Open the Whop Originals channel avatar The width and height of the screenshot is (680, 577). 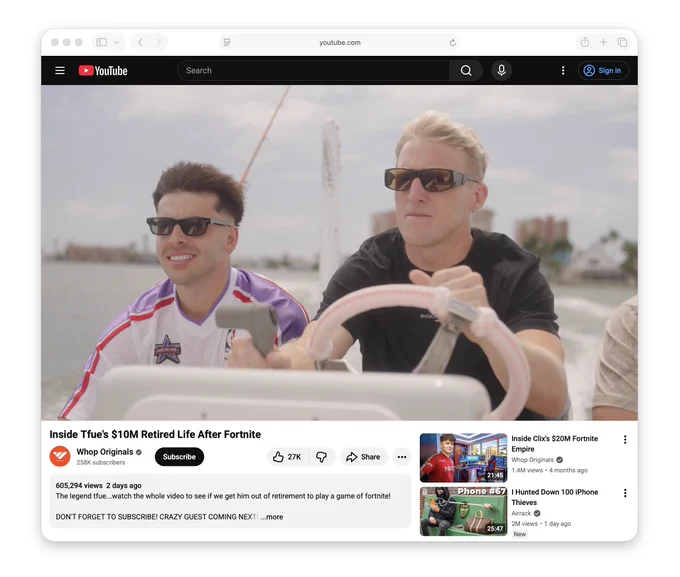coord(60,456)
